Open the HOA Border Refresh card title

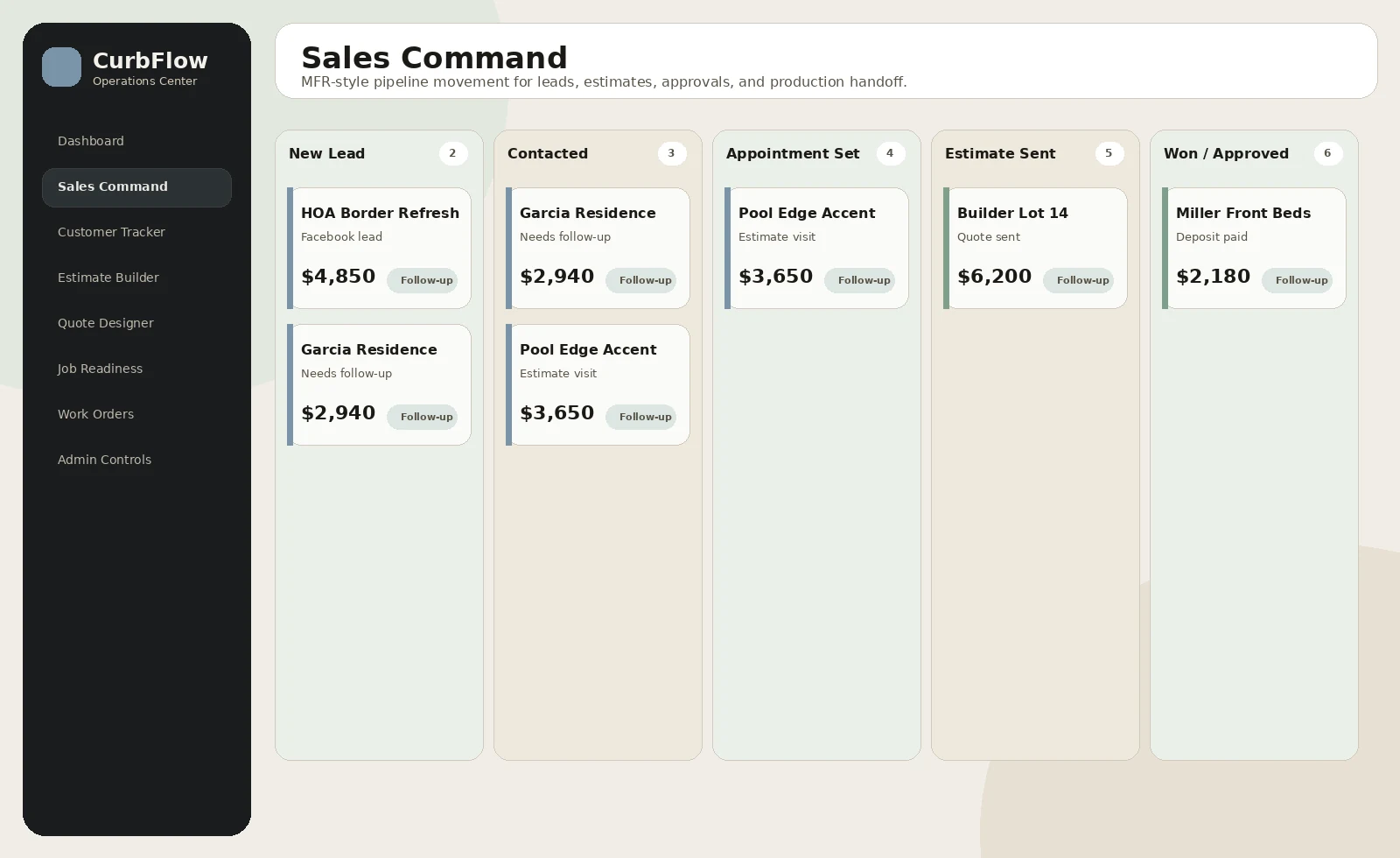[380, 213]
